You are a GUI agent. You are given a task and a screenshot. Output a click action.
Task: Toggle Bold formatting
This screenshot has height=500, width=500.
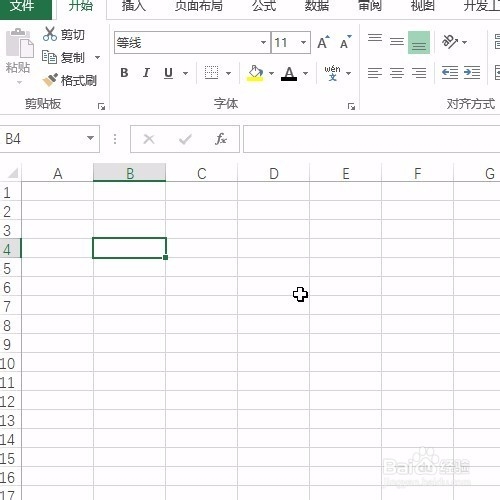point(124,73)
